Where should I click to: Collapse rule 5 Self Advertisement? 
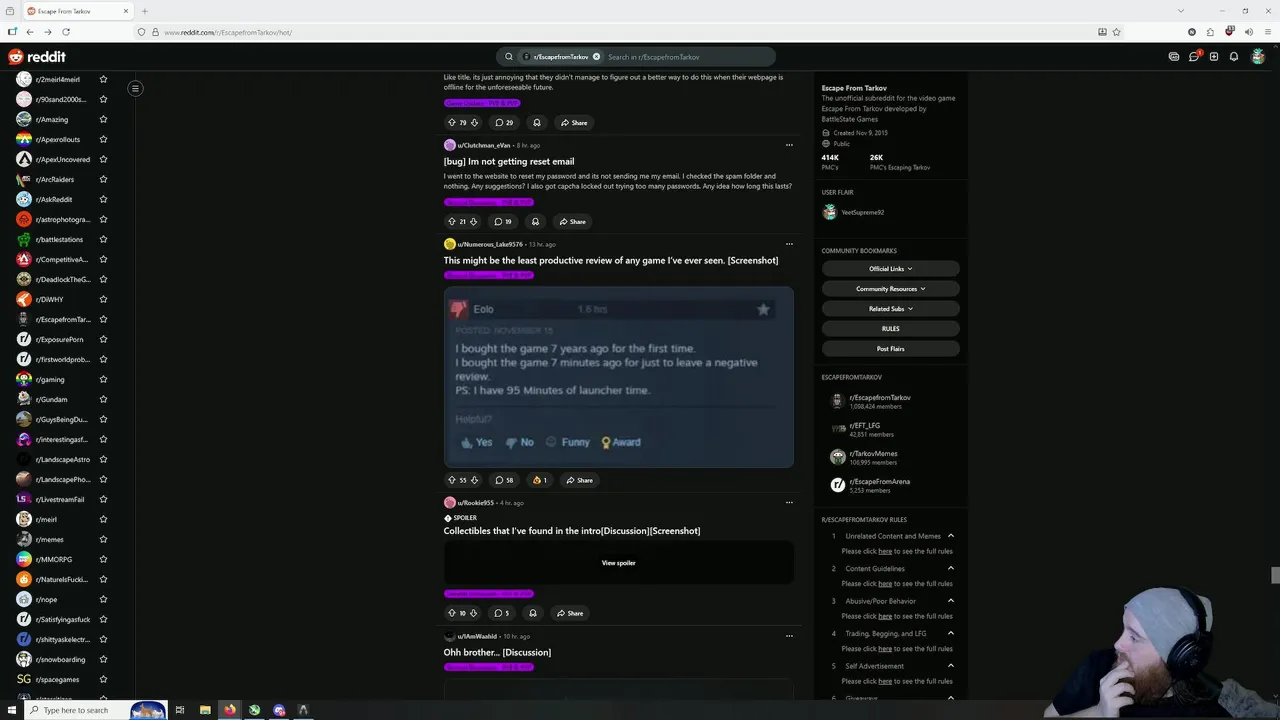tap(950, 666)
